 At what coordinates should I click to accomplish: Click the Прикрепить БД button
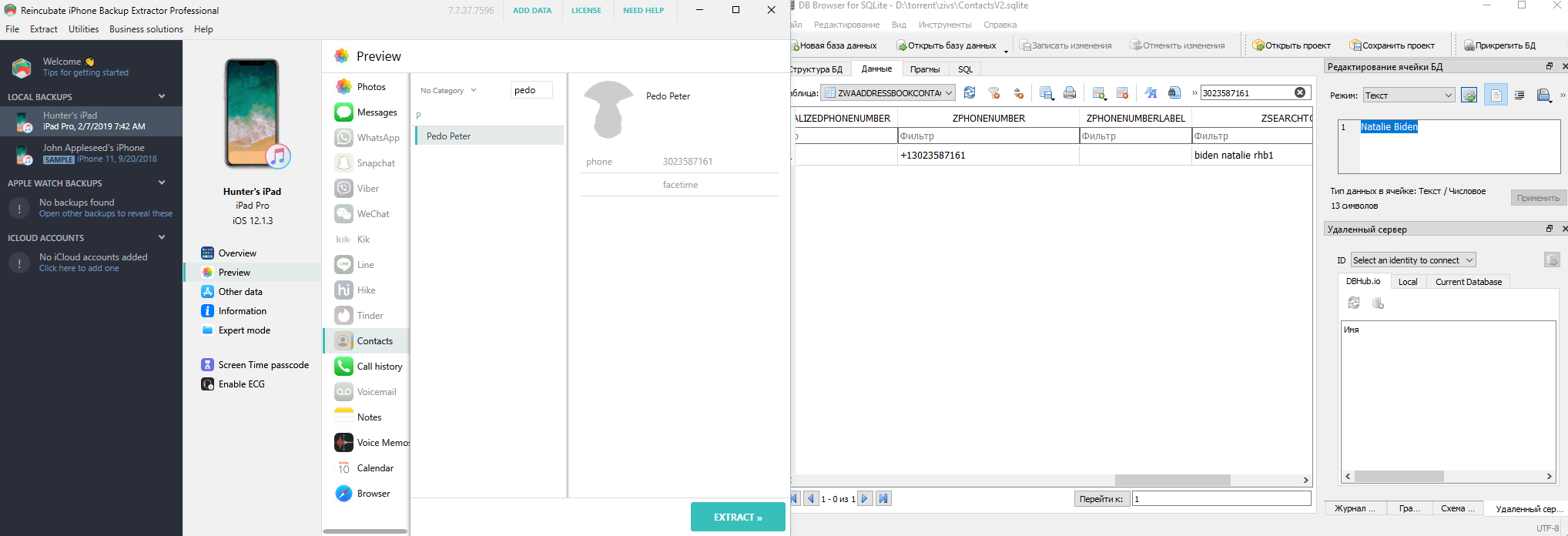1499,45
